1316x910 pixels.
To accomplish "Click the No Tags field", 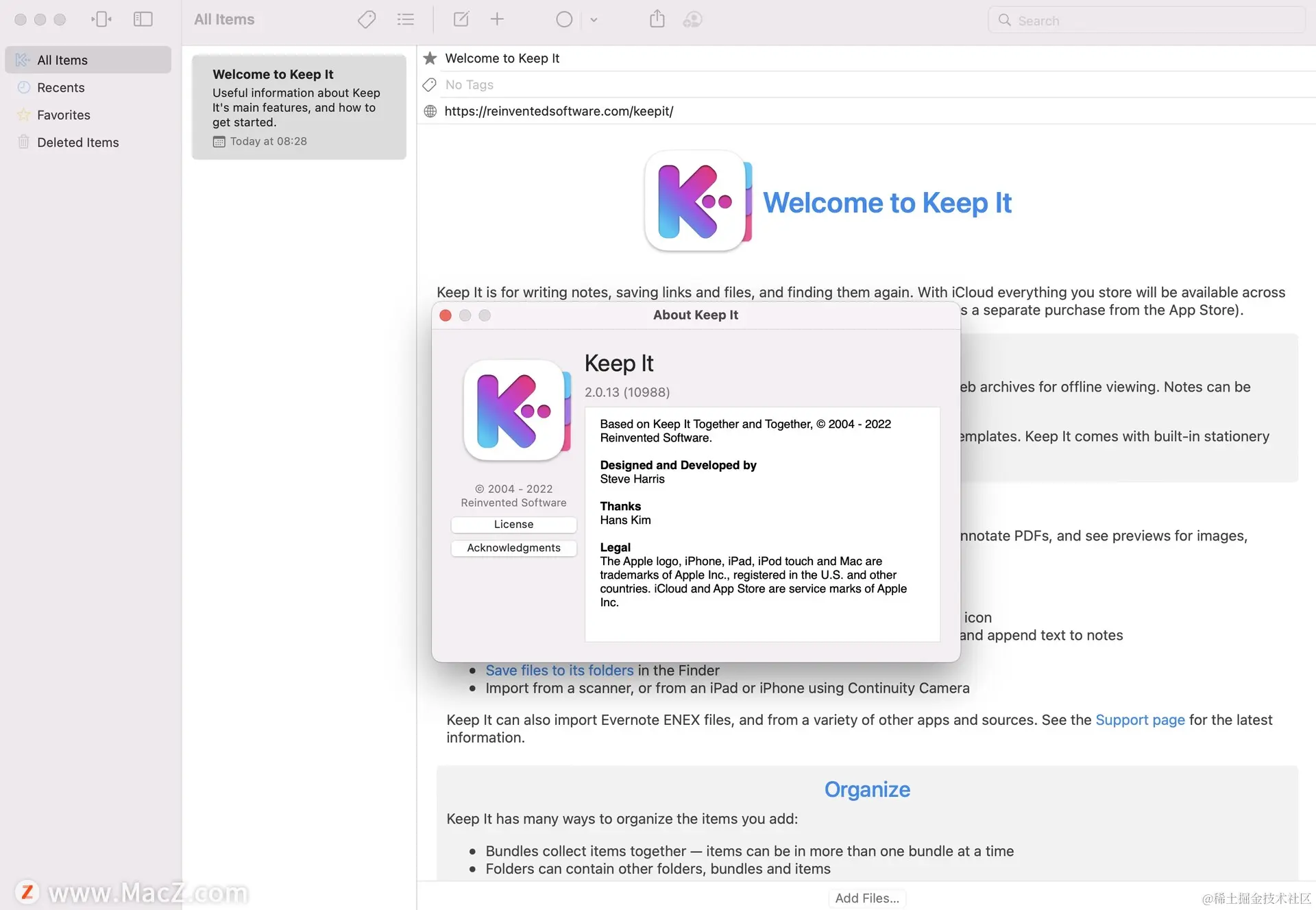I will 470,85.
